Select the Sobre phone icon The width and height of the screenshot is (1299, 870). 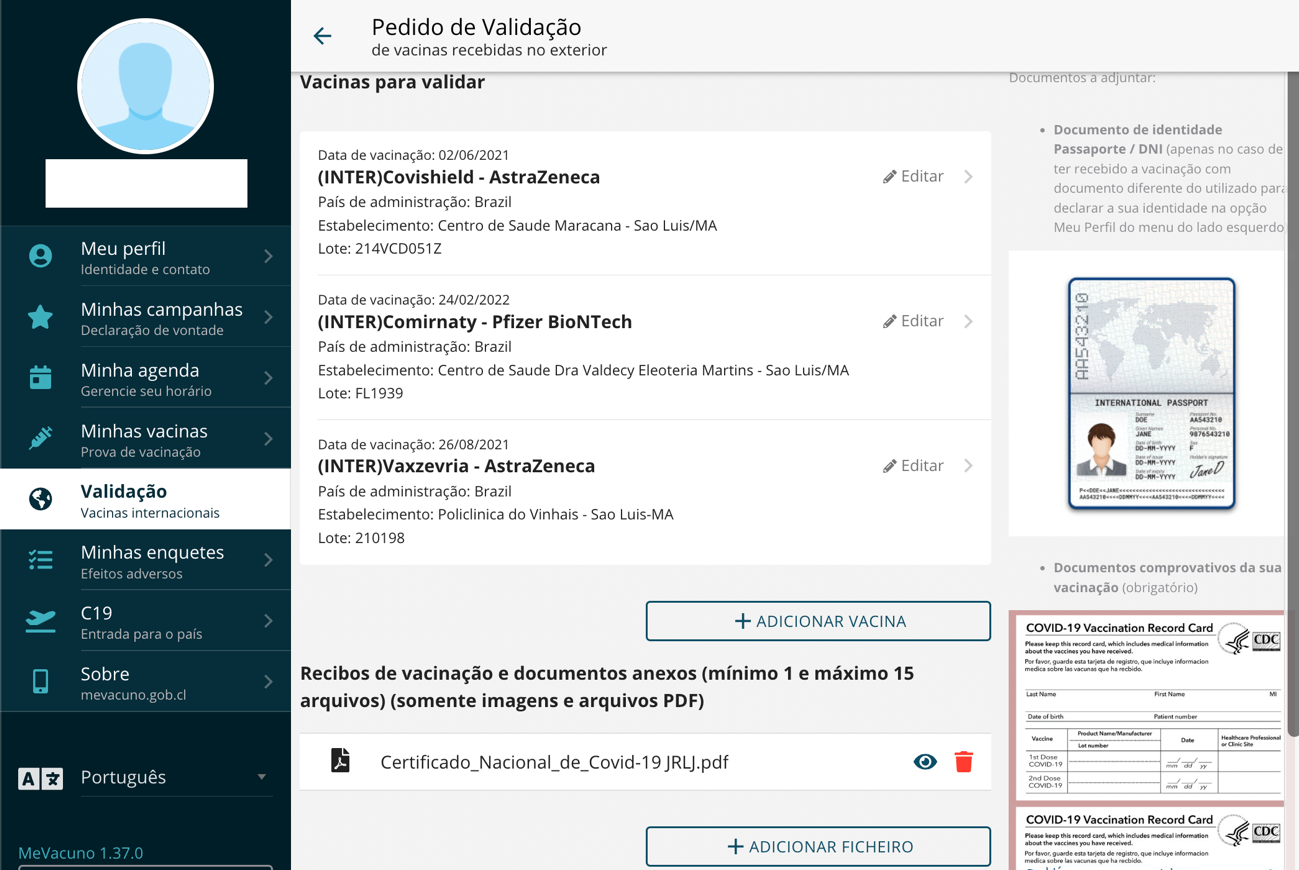[x=40, y=681]
